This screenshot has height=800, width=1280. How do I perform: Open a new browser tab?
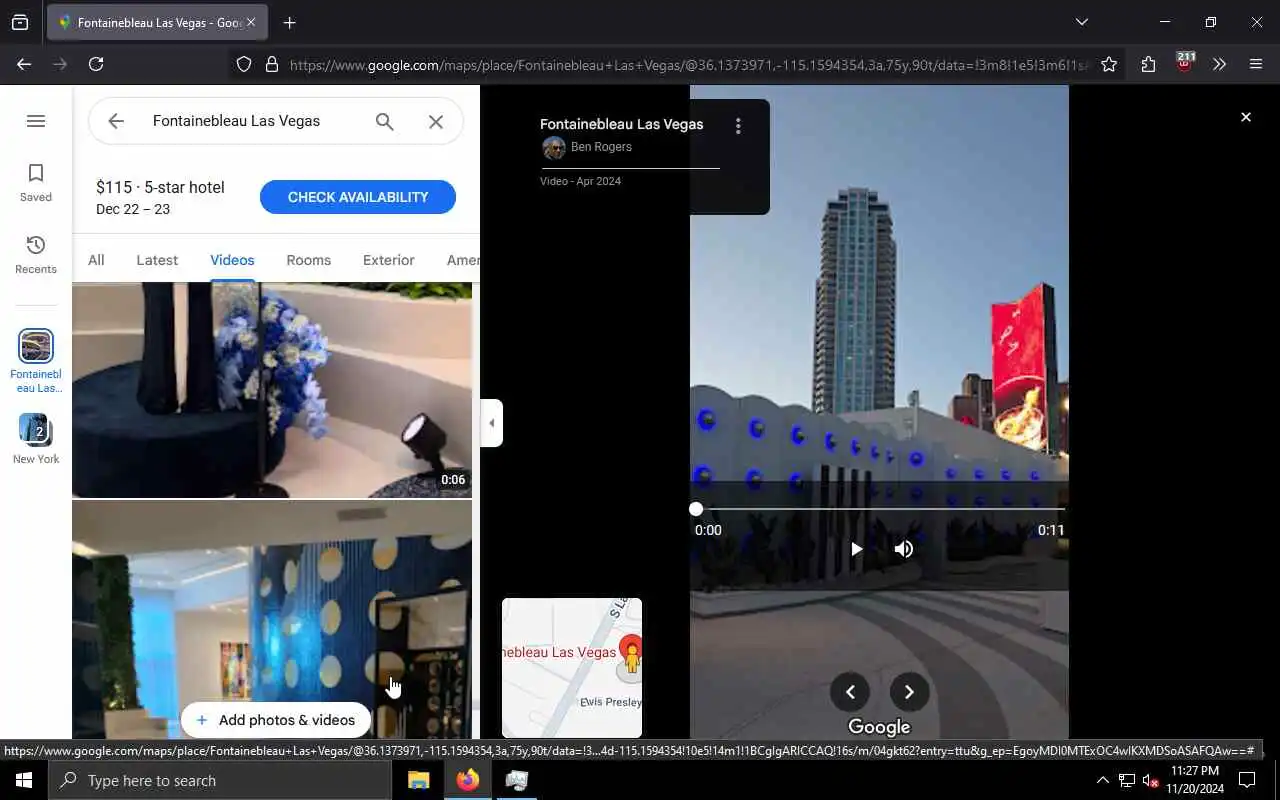tap(289, 23)
